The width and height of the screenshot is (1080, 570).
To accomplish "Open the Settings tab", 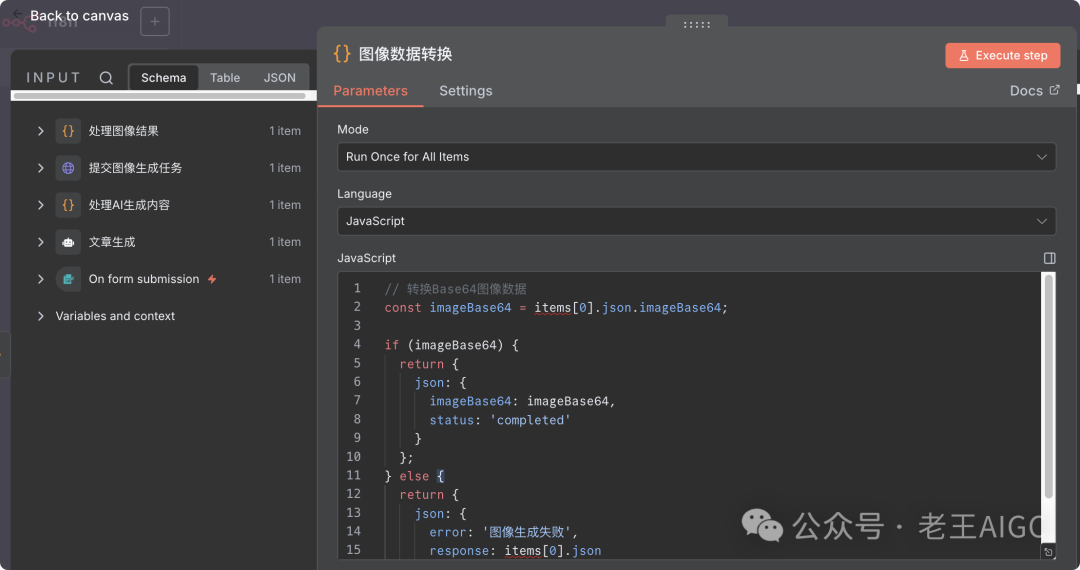I will coord(466,91).
